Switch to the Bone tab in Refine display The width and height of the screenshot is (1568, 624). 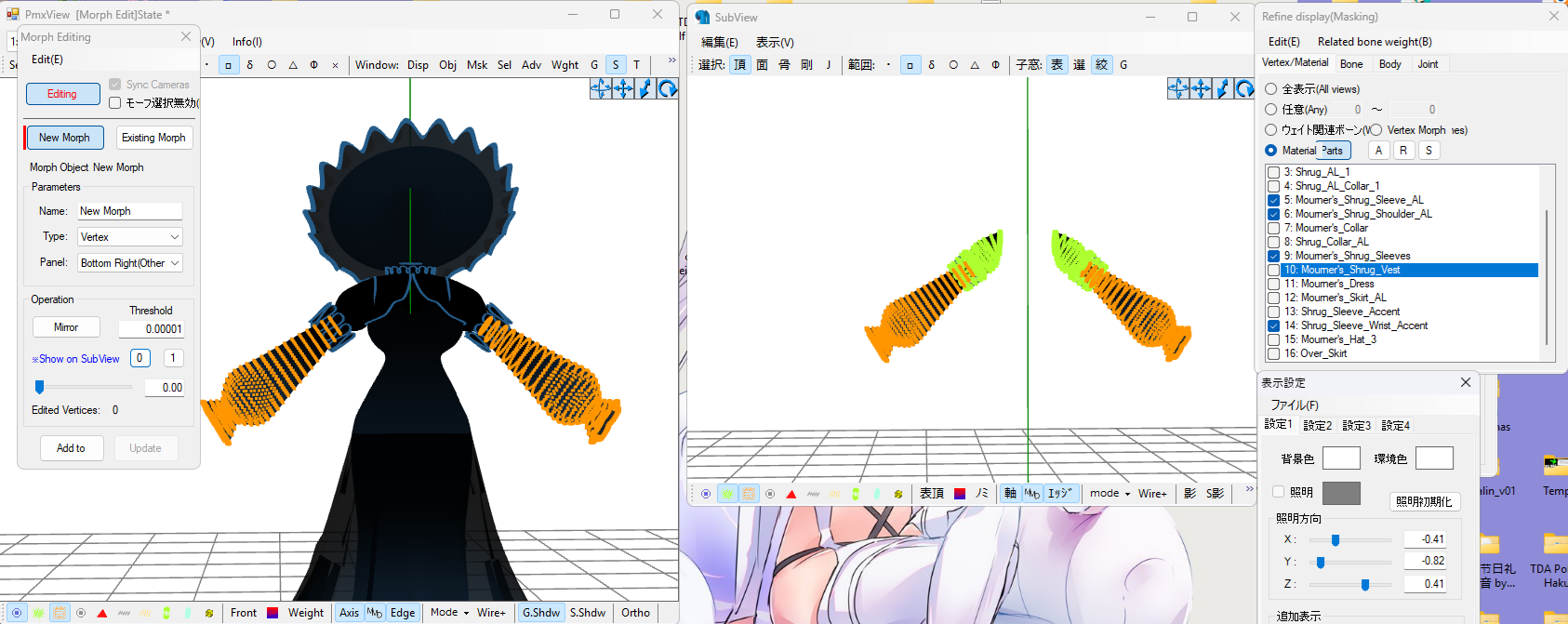1351,64
